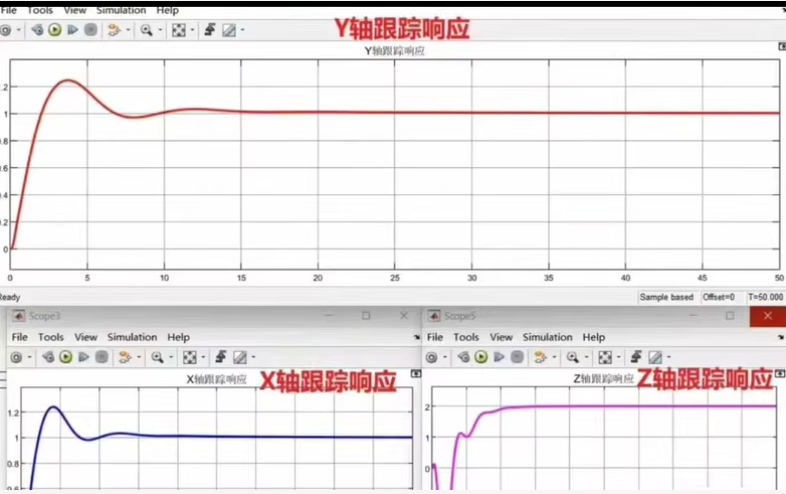This screenshot has height=494, width=786.
Task: Step forward simulation in Y-axis scope toolbar
Action: [73, 30]
